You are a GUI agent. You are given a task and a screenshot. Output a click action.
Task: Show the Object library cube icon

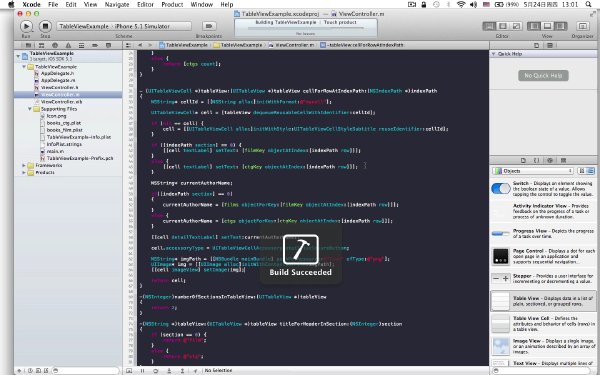pos(550,160)
